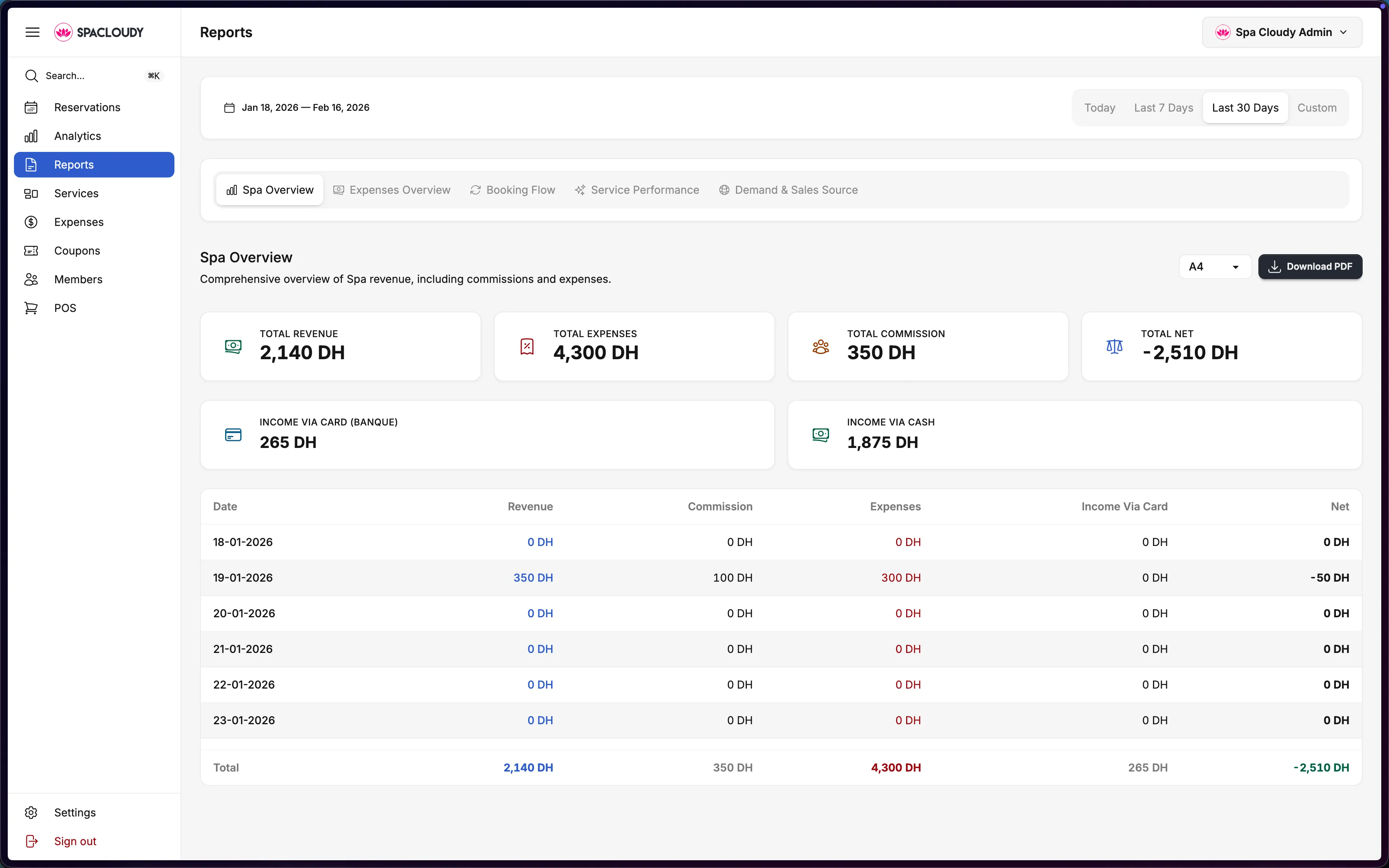Open the Settings gear in sidebar
This screenshot has width=1389, height=868.
click(31, 812)
